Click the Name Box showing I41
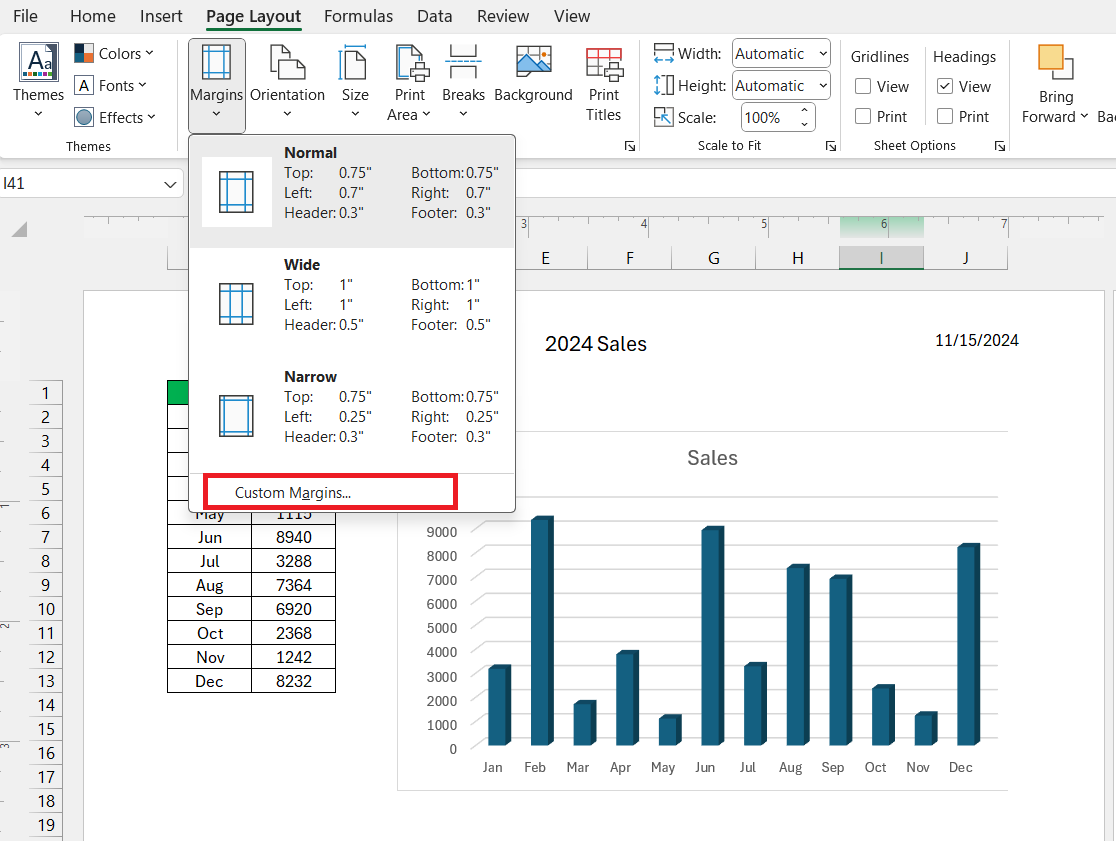The image size is (1116, 841). click(x=80, y=184)
